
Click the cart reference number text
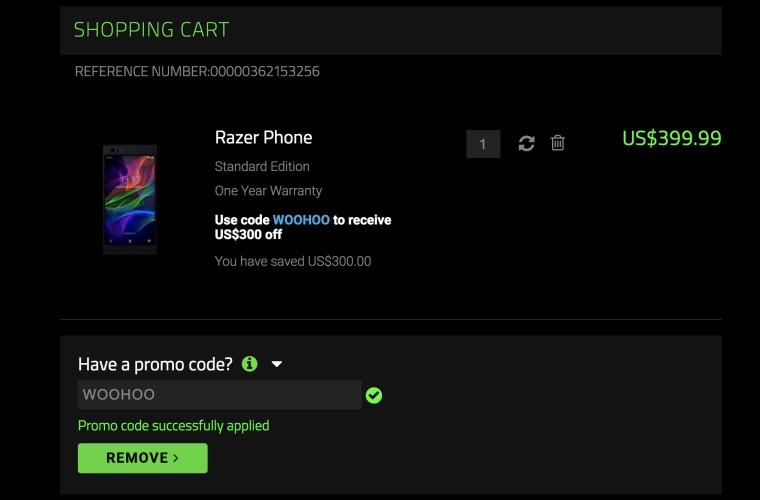pyautogui.click(x=197, y=72)
